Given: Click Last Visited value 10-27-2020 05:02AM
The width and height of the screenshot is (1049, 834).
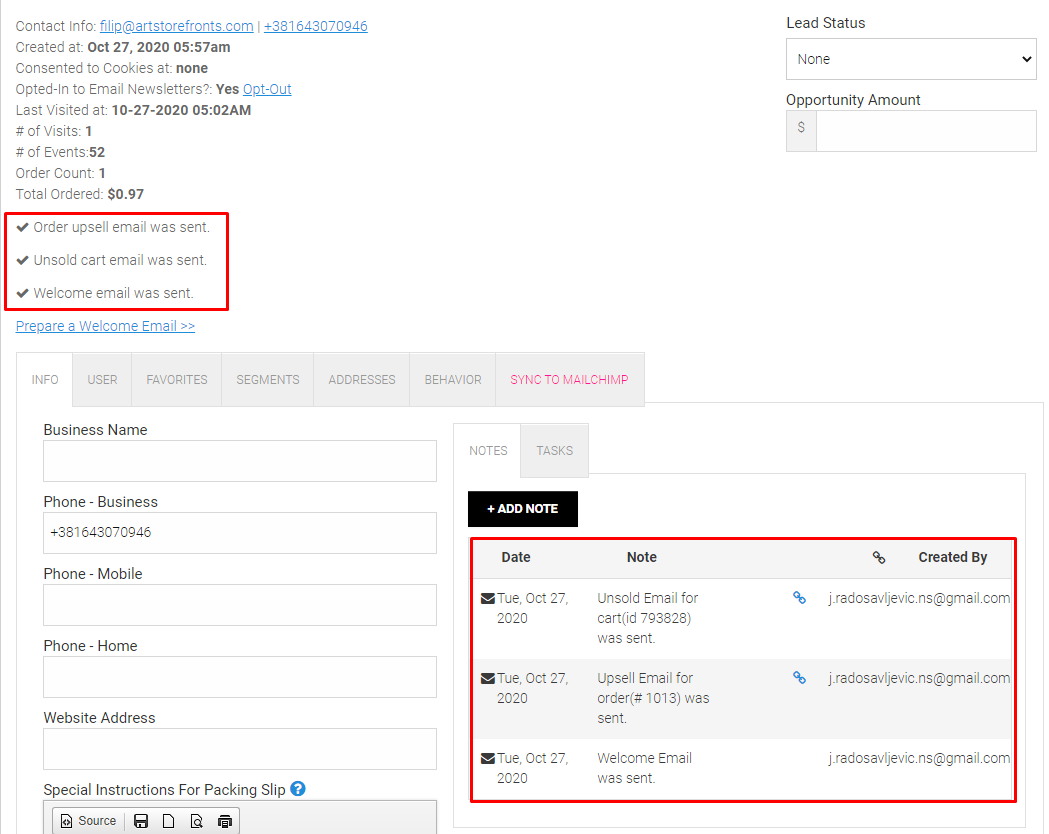Looking at the screenshot, I should [181, 110].
